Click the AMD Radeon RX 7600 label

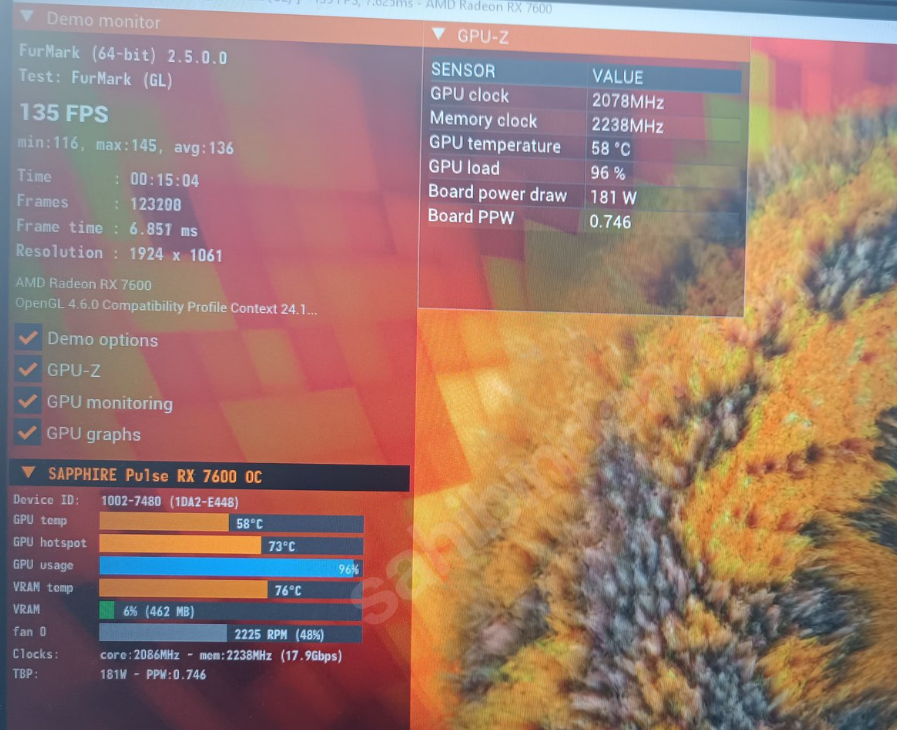coord(84,284)
